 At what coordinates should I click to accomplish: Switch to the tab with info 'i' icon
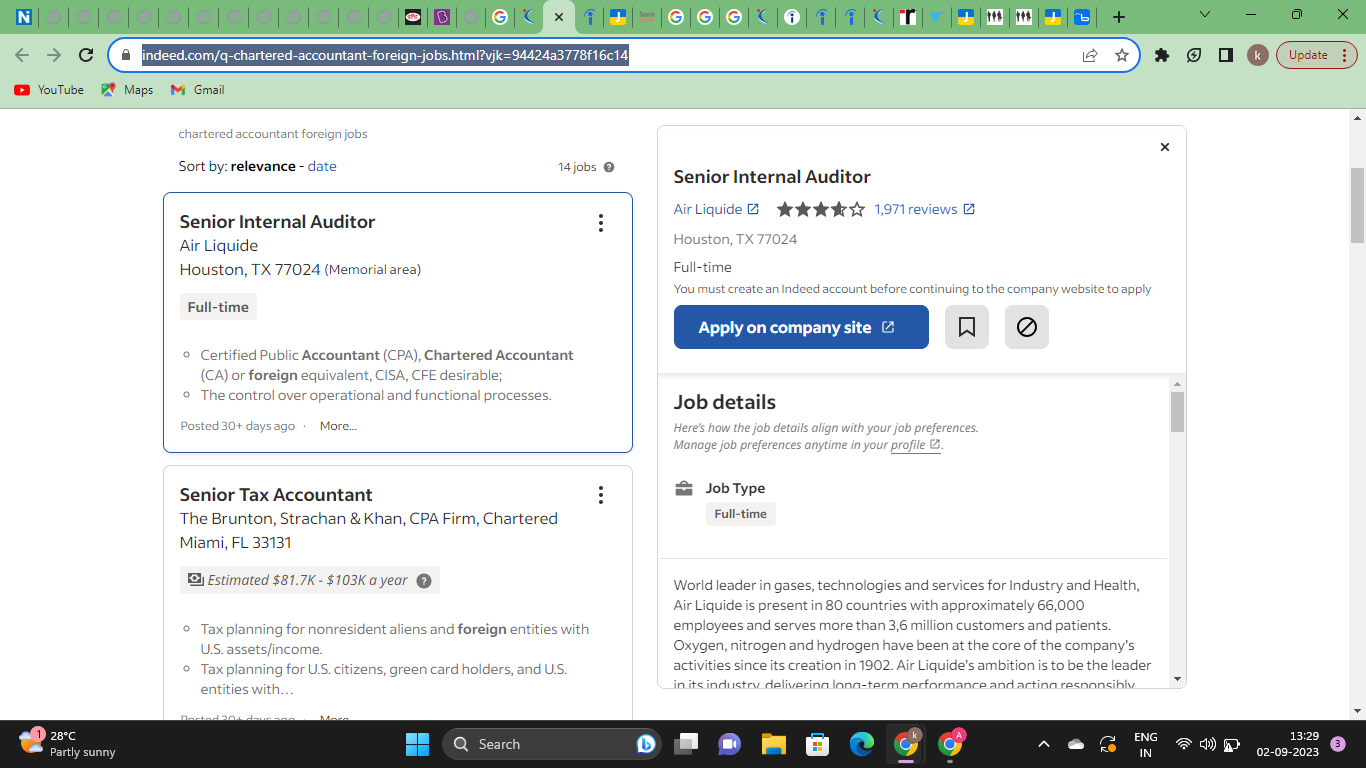click(792, 17)
